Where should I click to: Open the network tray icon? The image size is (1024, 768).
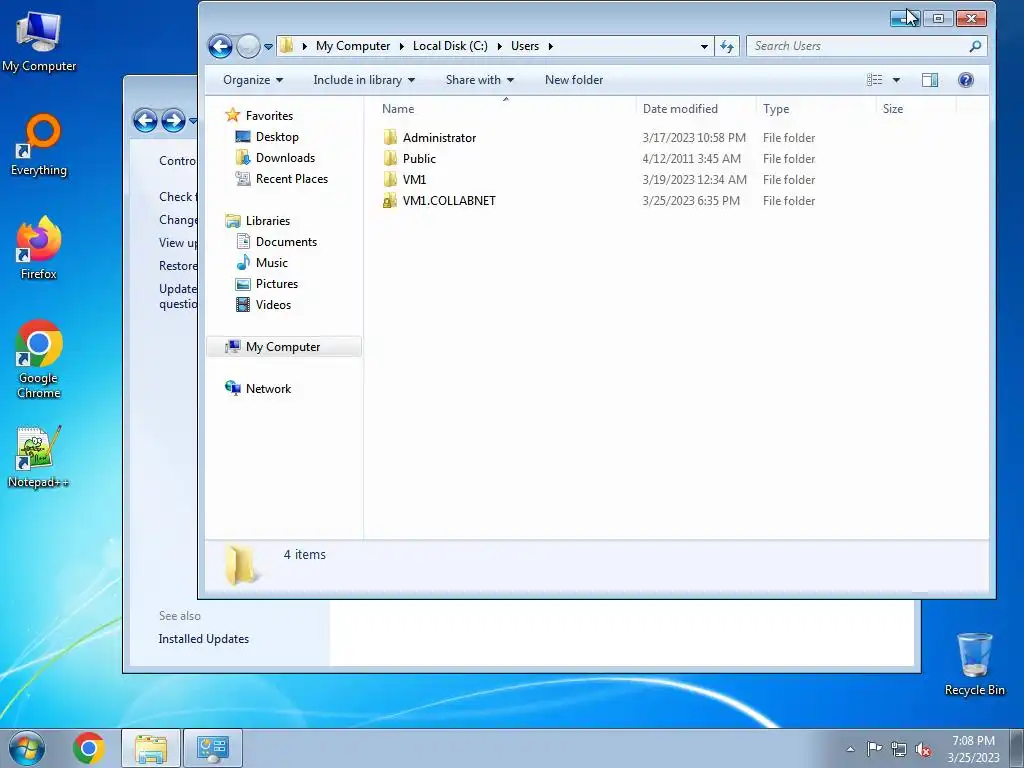tap(899, 749)
